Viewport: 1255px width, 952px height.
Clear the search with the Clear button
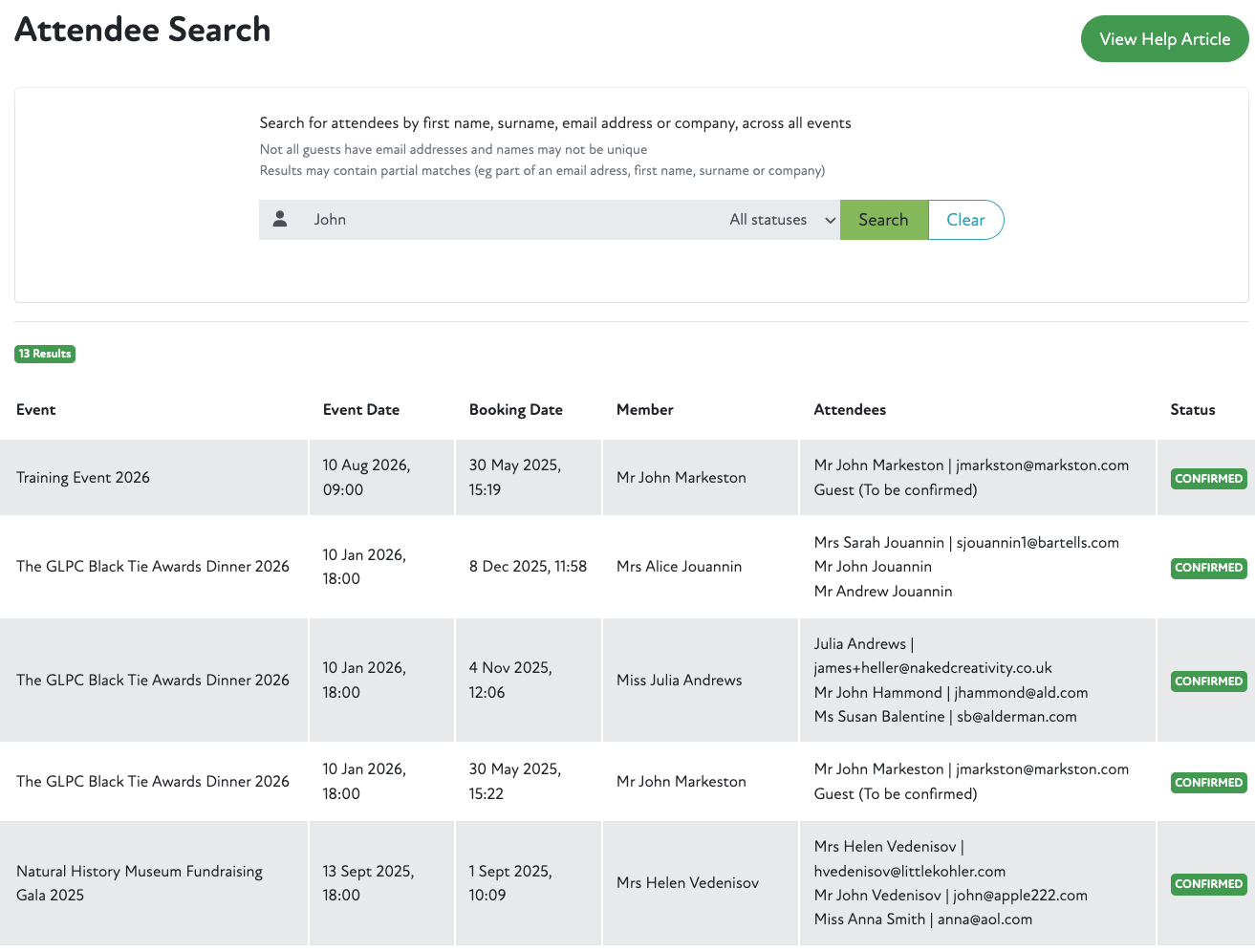click(965, 220)
